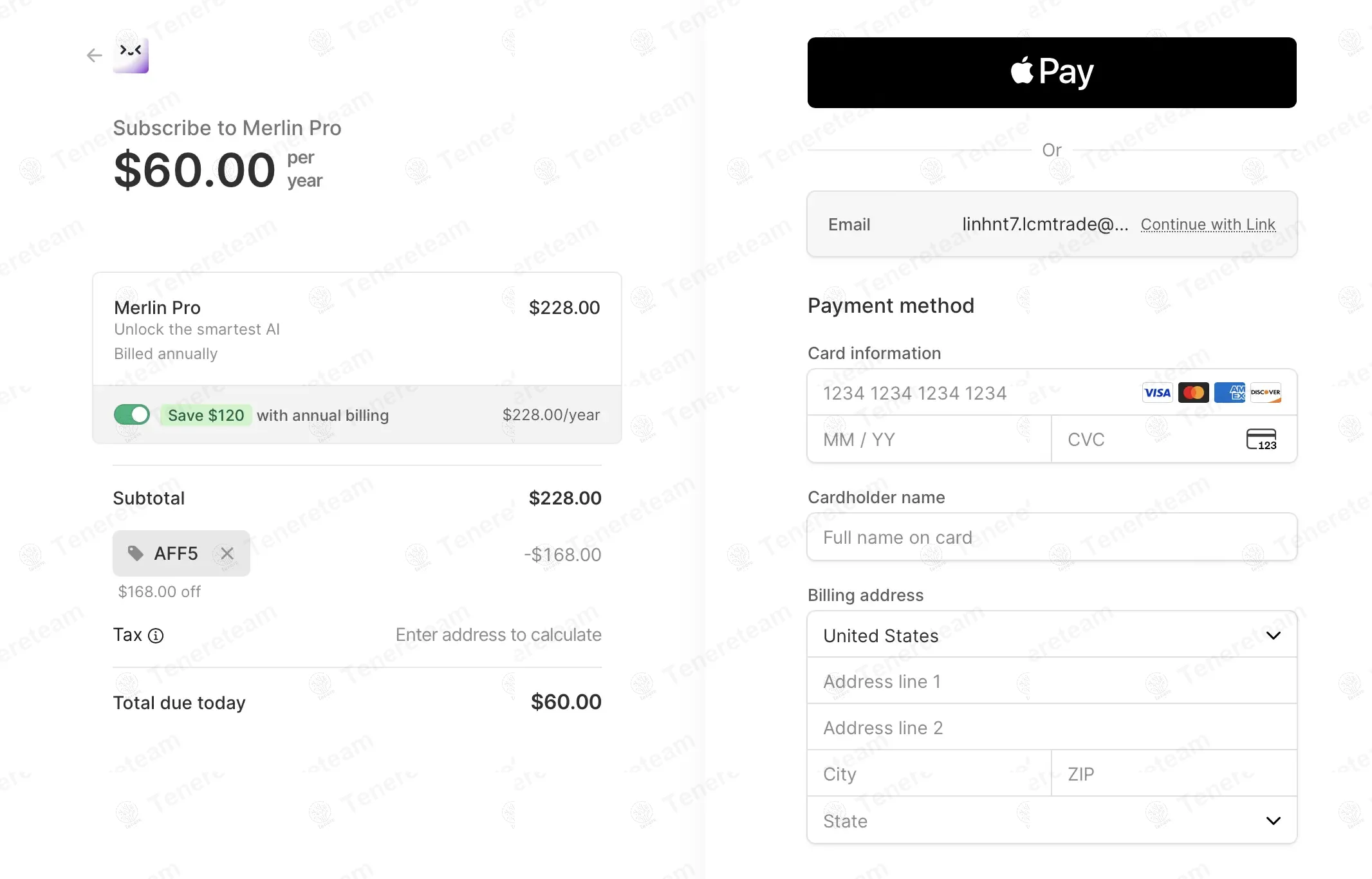Click the ZIP code field
The height and width of the screenshot is (879, 1372).
(x=1174, y=774)
